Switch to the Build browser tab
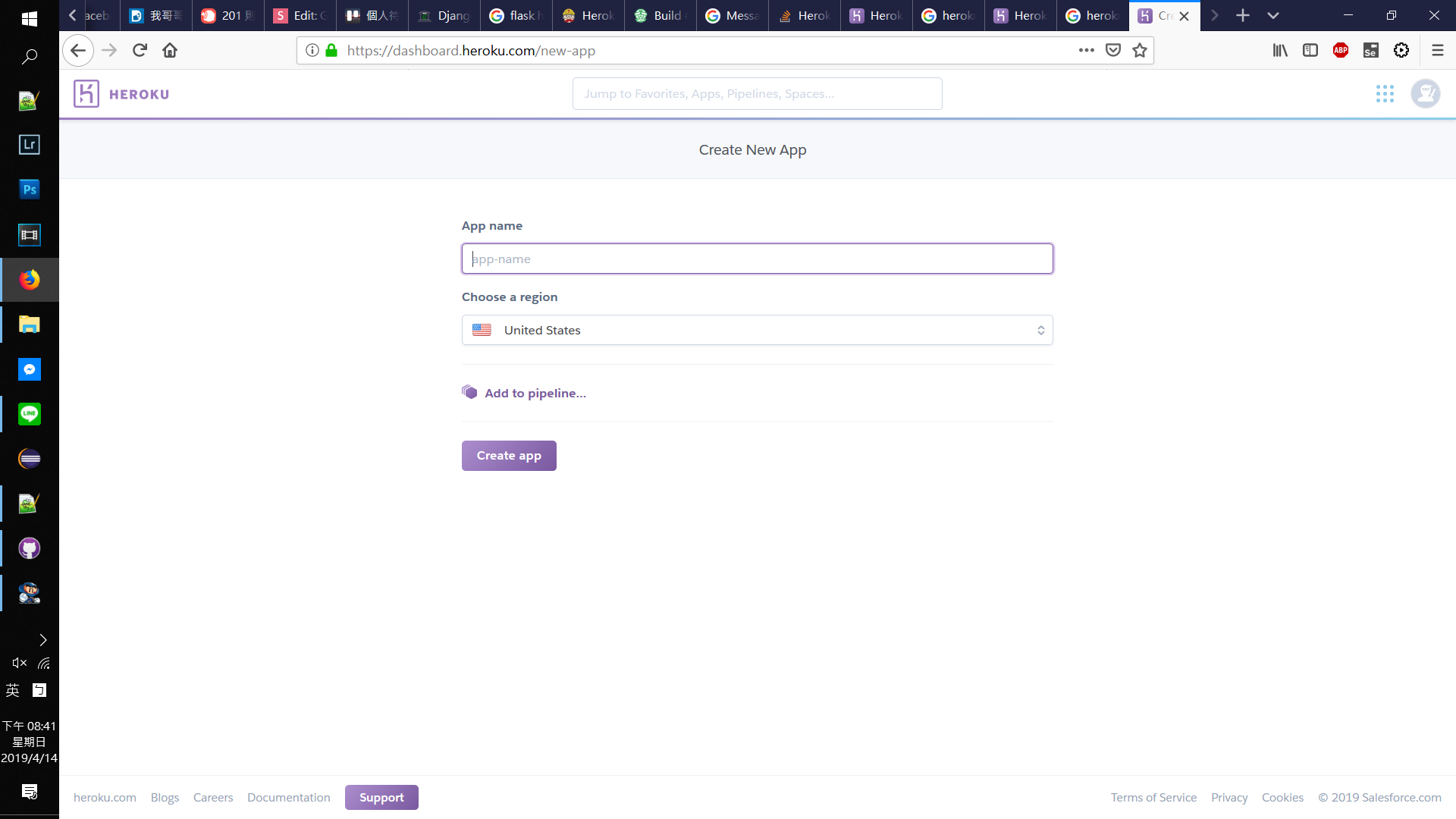The image size is (1456, 819). click(x=660, y=15)
